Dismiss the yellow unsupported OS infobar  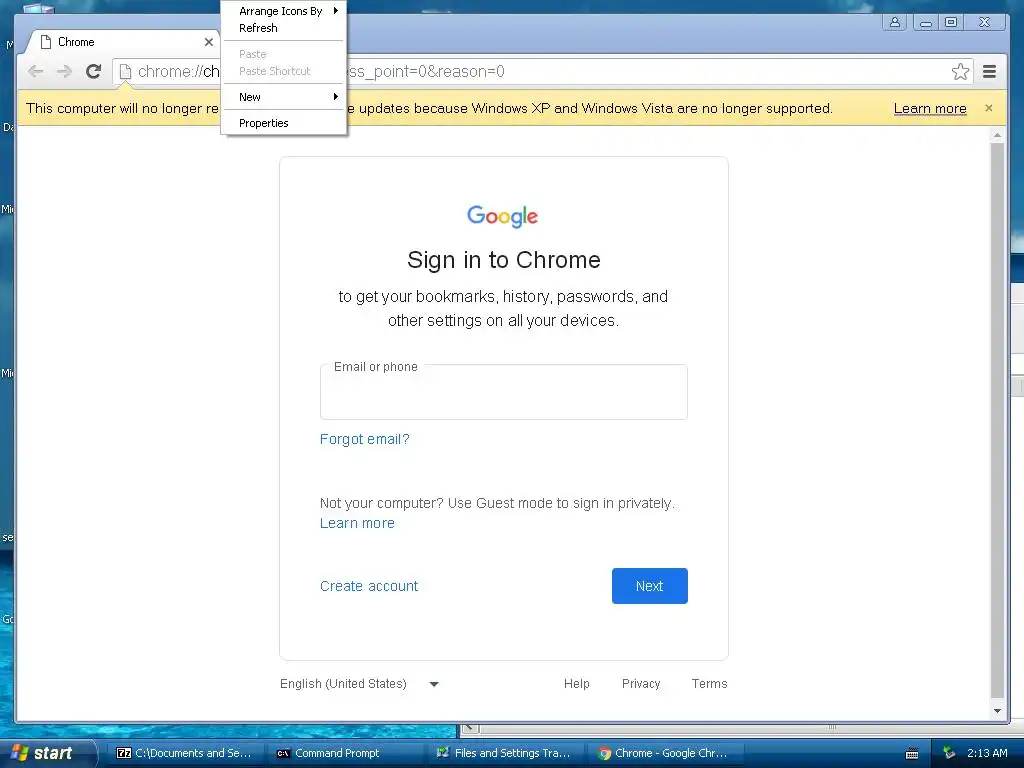pyautogui.click(x=989, y=108)
